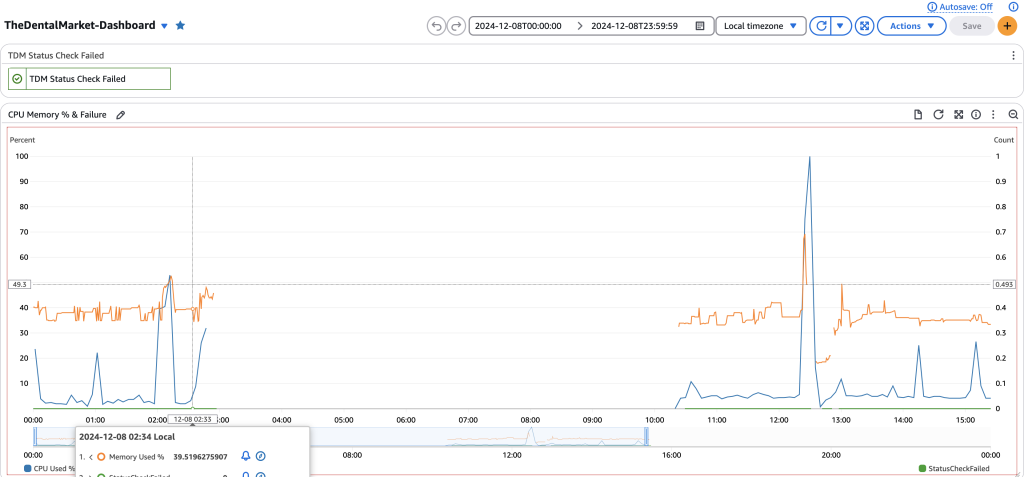Open the Actions menu
This screenshot has width=1024, height=477.
(x=911, y=26)
